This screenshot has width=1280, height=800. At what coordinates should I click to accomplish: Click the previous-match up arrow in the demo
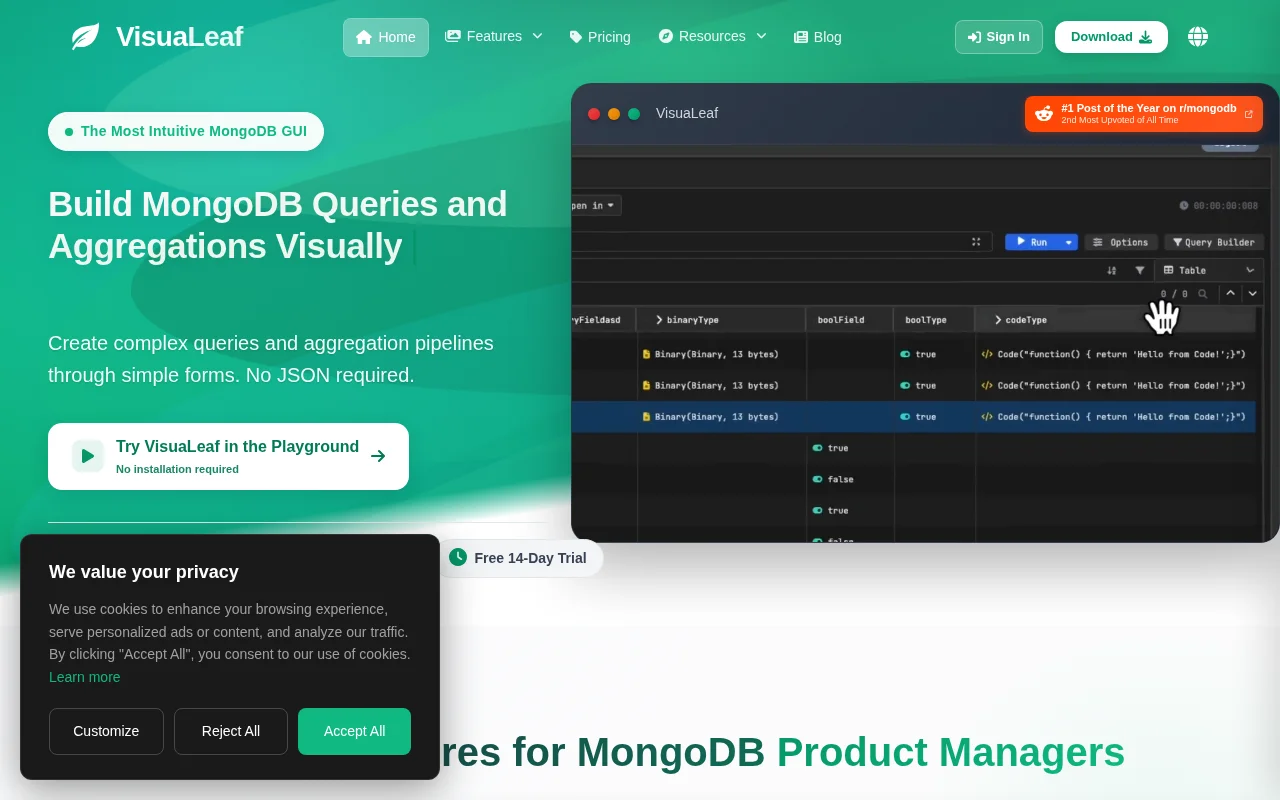click(1231, 293)
